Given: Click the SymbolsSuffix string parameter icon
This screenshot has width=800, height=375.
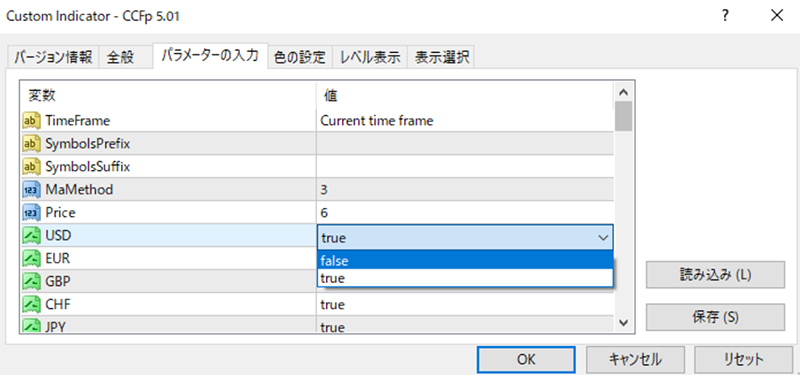Looking at the screenshot, I should click(31, 167).
